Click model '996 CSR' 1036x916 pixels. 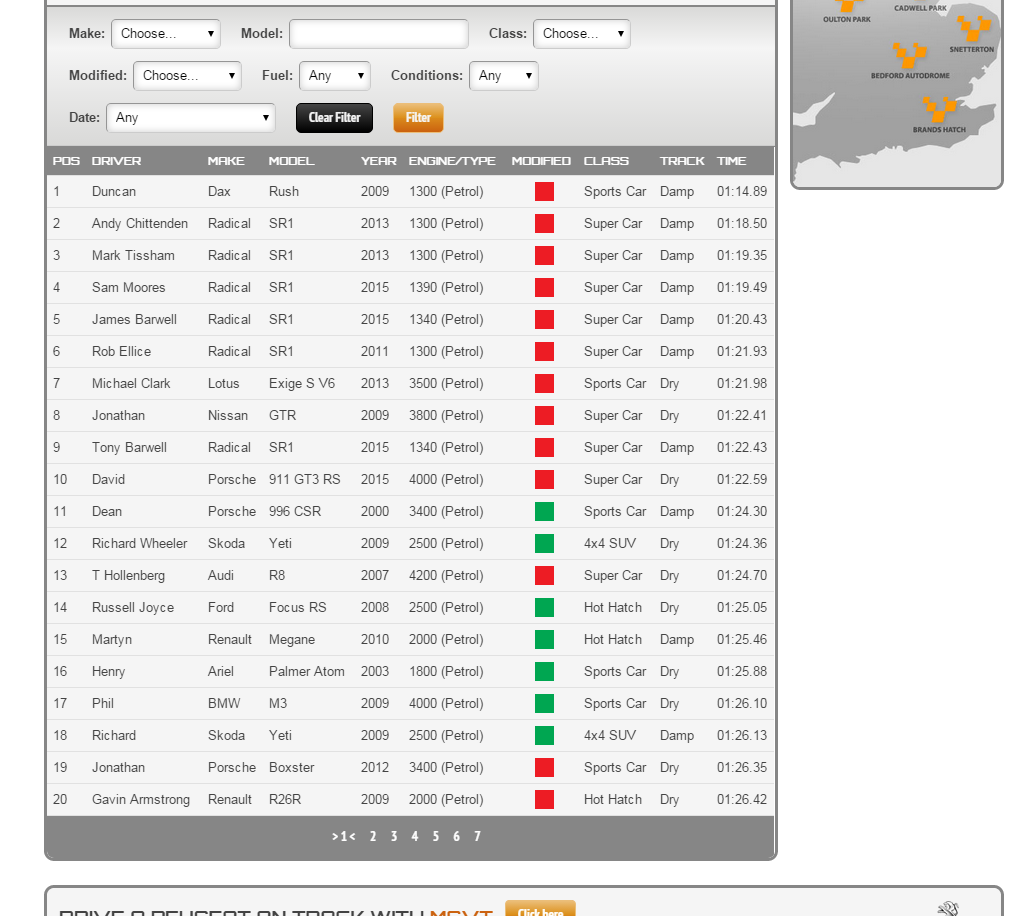click(295, 512)
